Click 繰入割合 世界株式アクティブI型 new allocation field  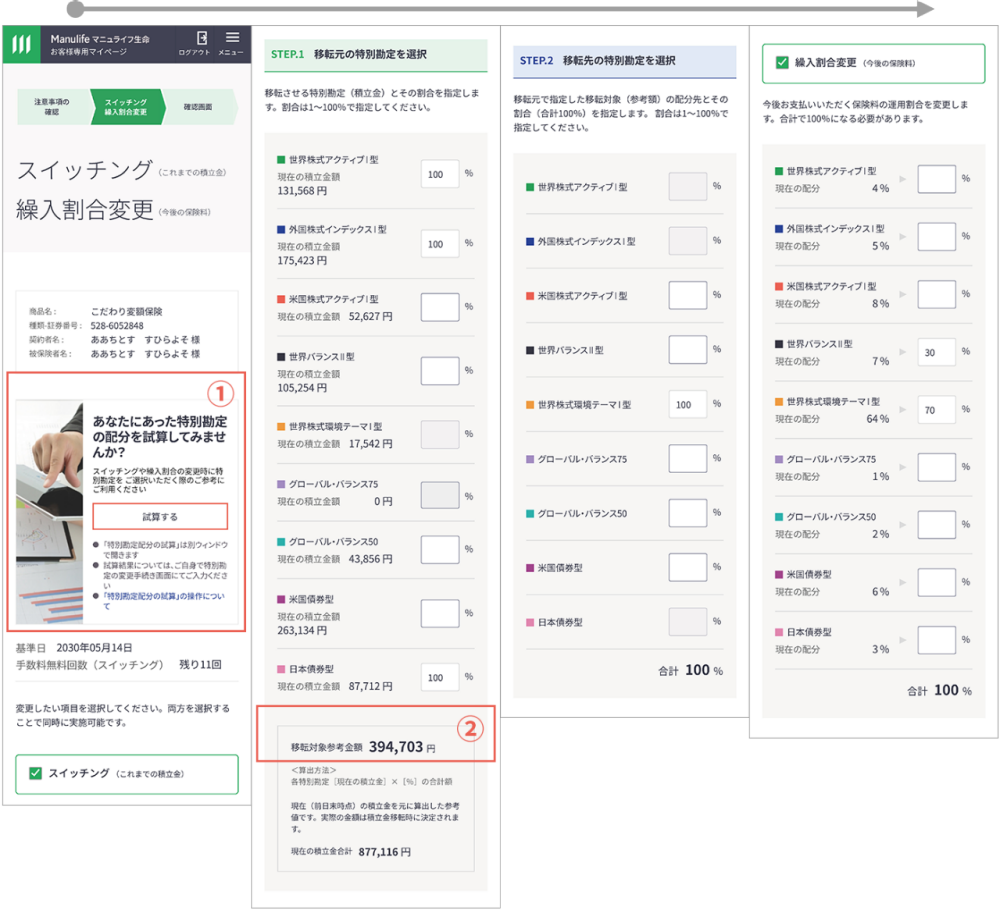click(x=937, y=179)
